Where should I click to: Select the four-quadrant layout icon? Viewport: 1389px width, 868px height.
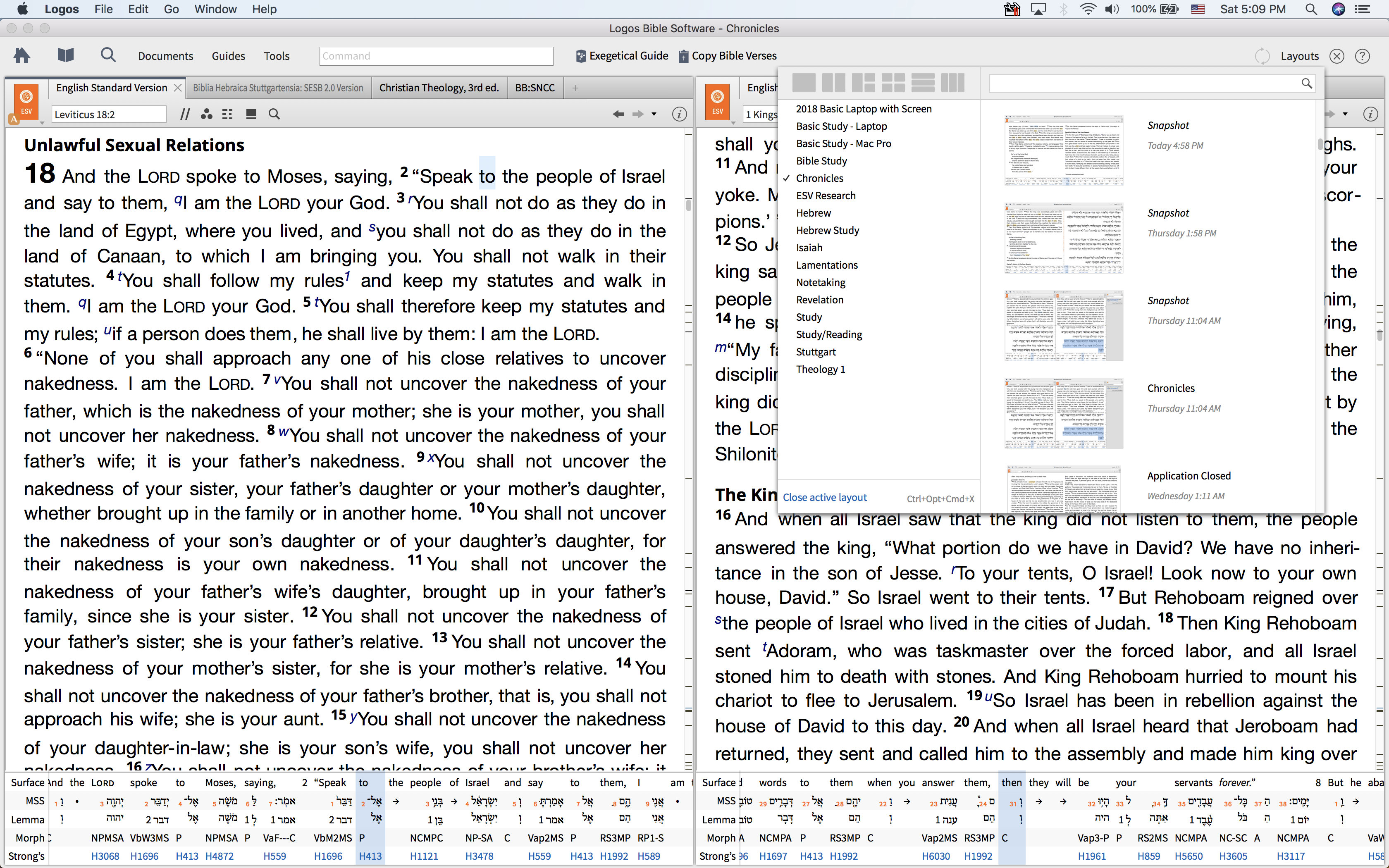893,83
